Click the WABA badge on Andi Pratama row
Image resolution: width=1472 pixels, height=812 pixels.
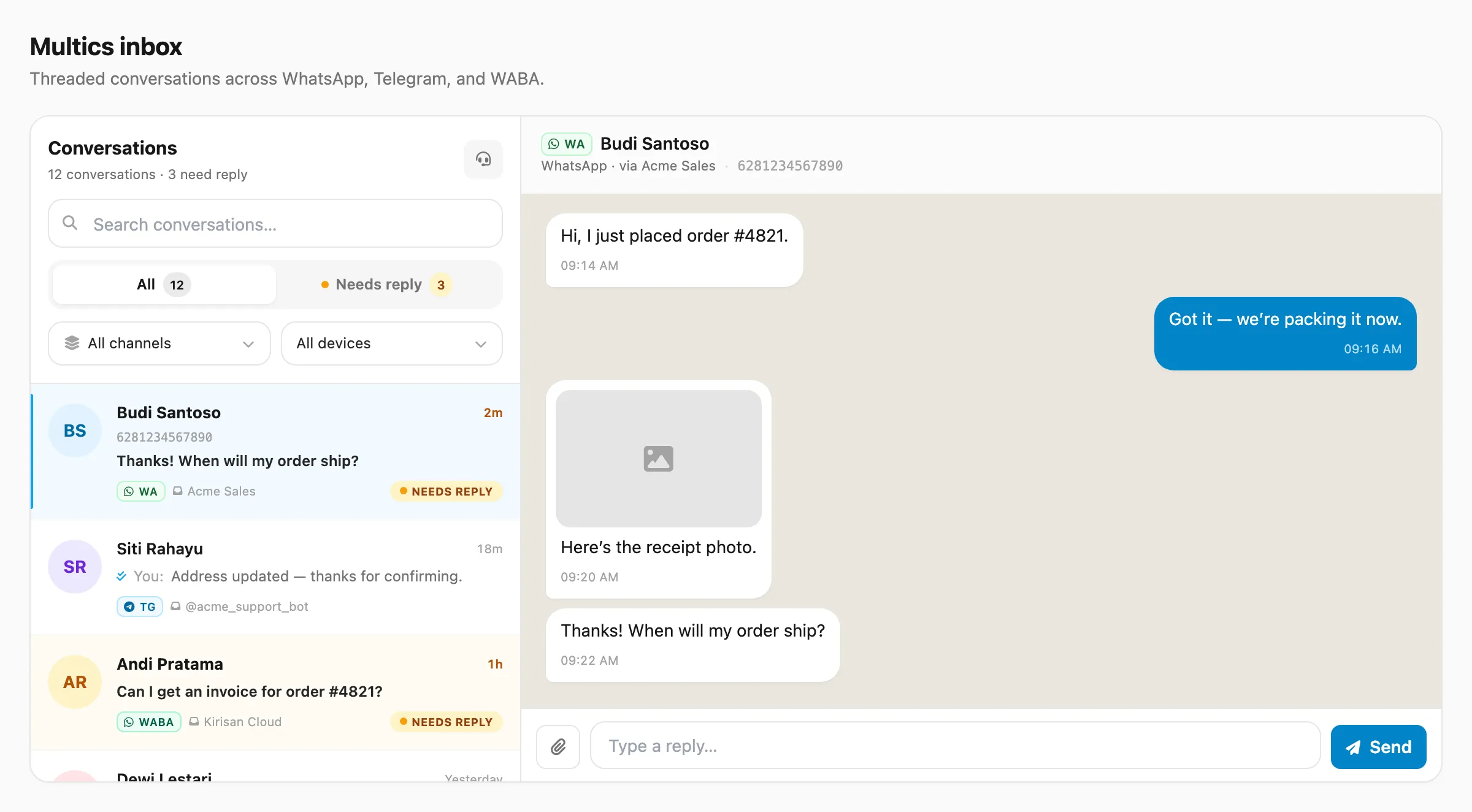[x=149, y=722]
